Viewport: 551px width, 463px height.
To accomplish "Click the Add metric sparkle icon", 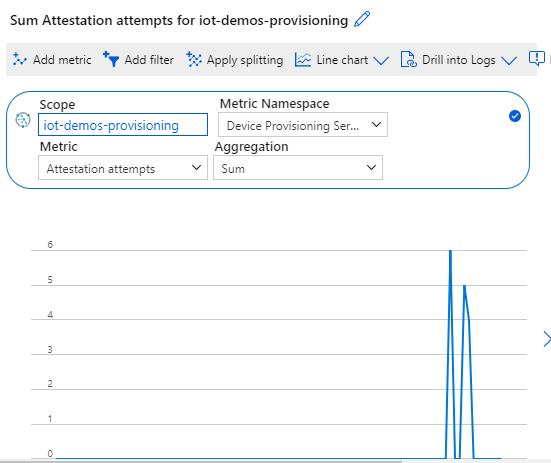I will click(x=19, y=59).
